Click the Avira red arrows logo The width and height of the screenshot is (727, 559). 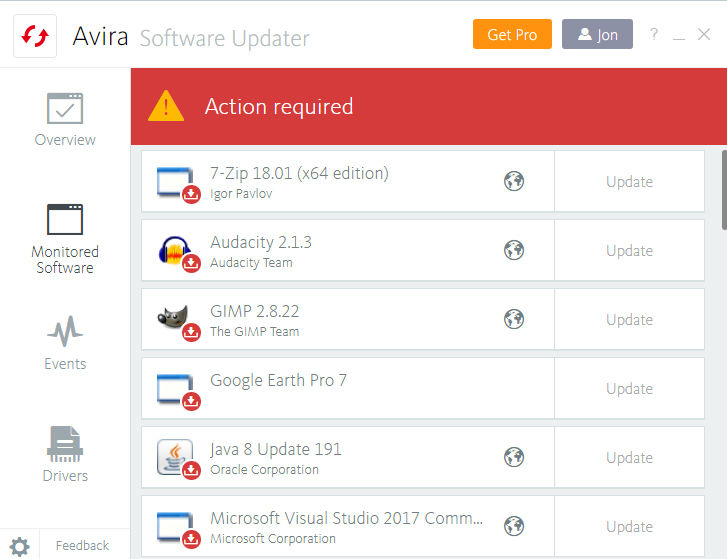point(35,36)
